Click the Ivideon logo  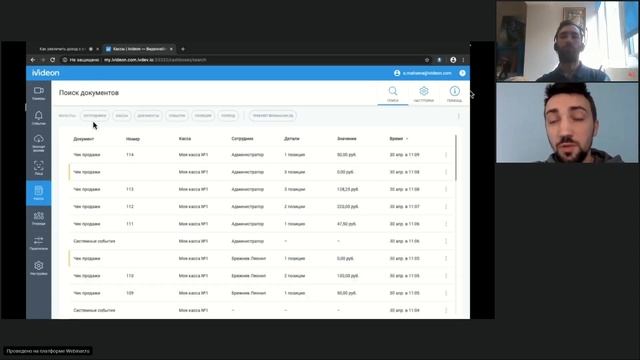[x=46, y=73]
